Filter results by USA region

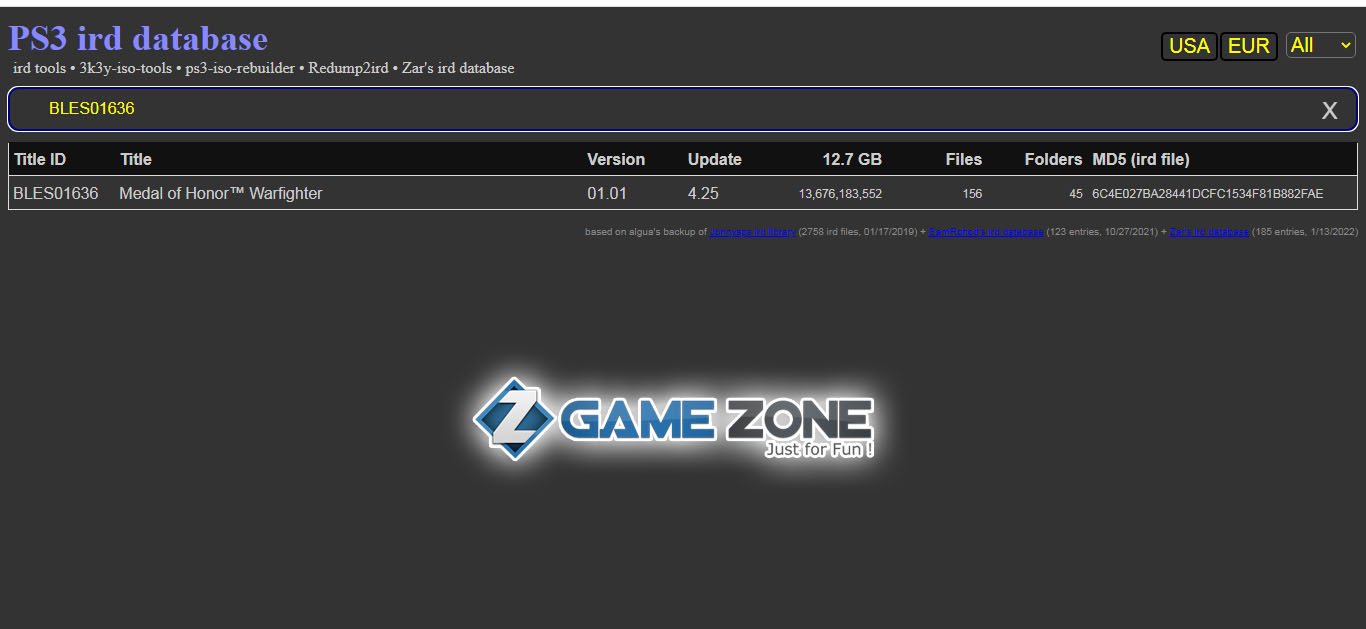pos(1189,46)
